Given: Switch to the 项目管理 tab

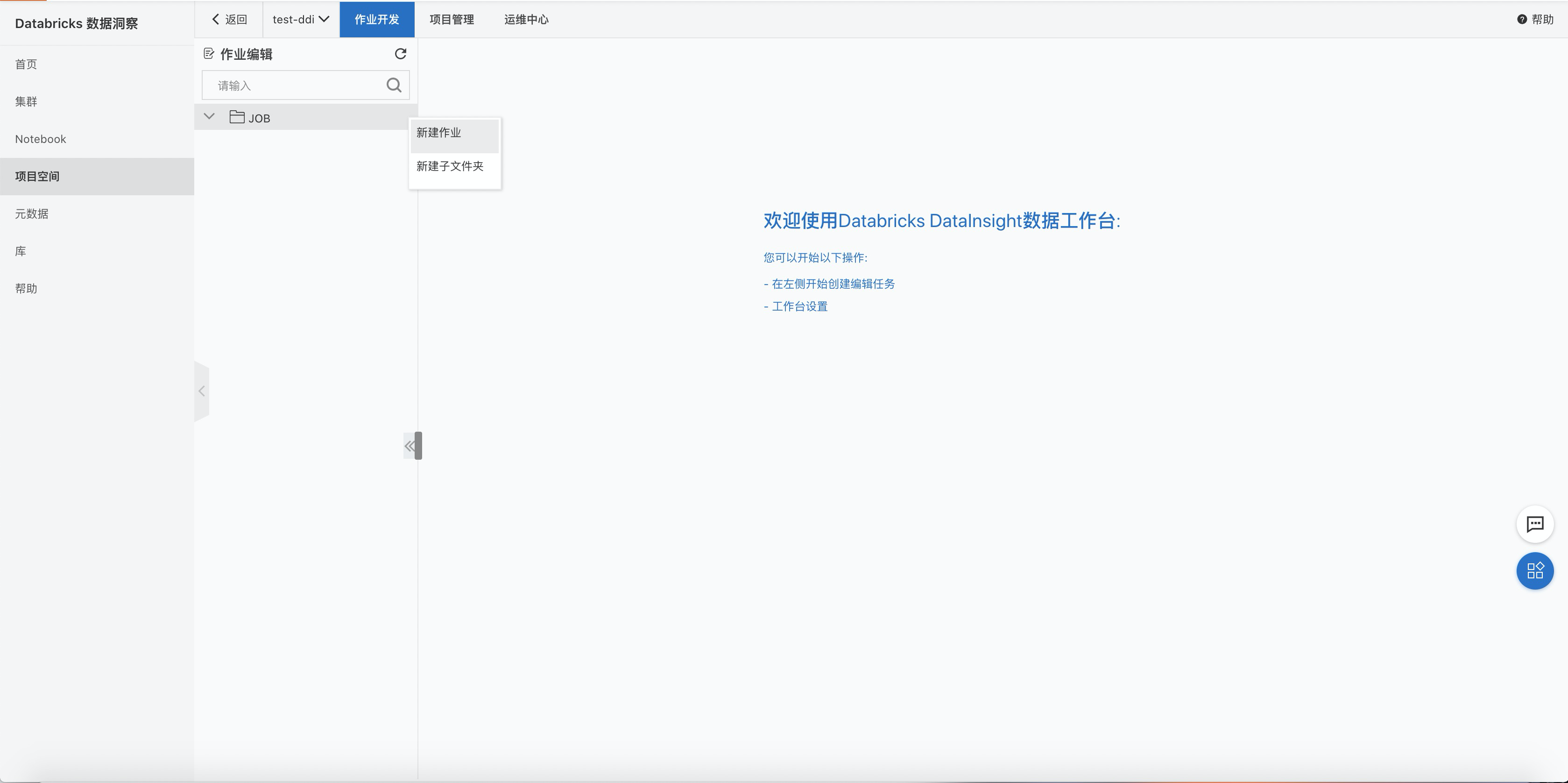Looking at the screenshot, I should click(x=452, y=20).
